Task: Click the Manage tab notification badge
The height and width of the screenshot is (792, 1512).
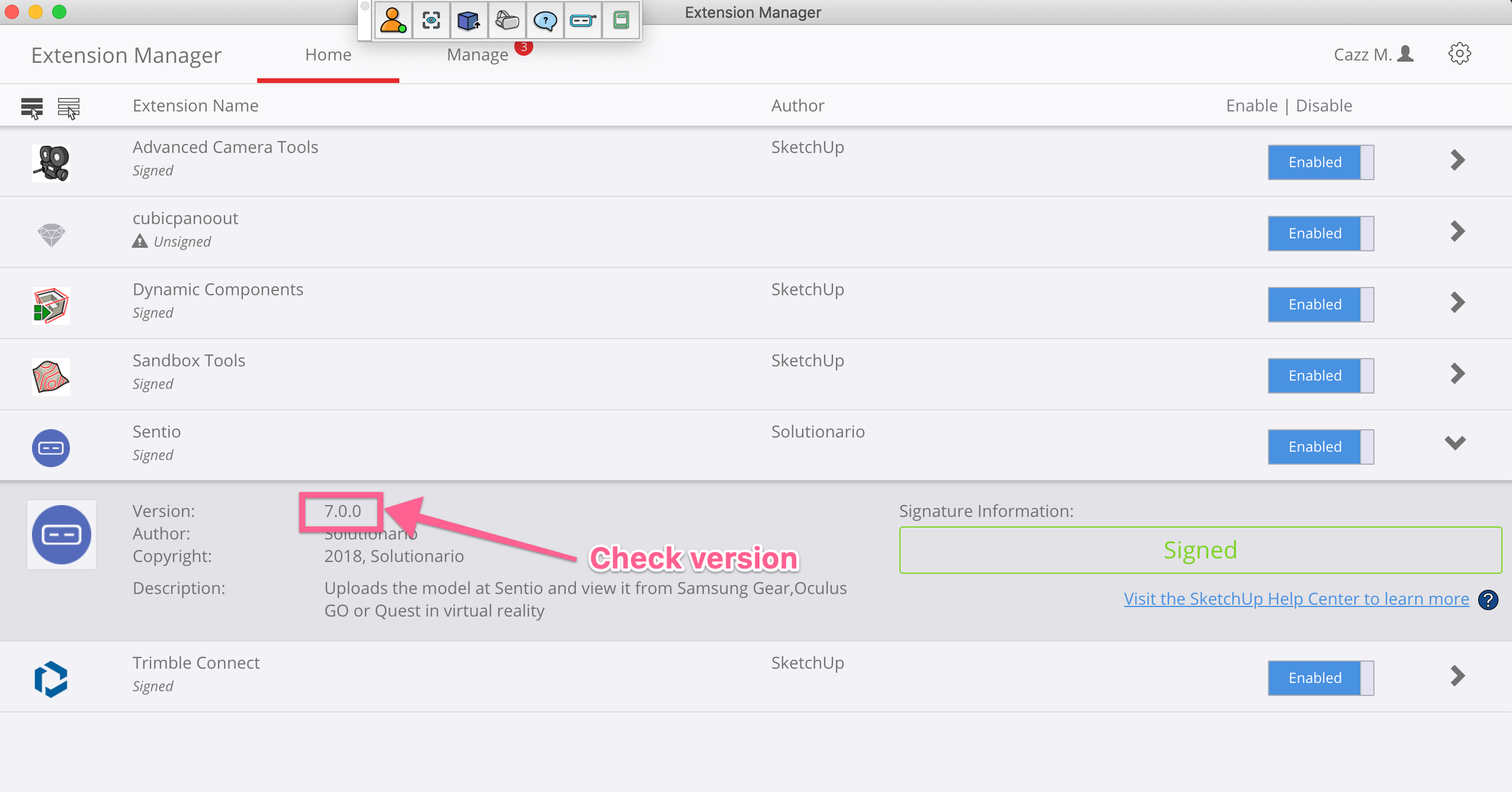Action: pos(524,47)
